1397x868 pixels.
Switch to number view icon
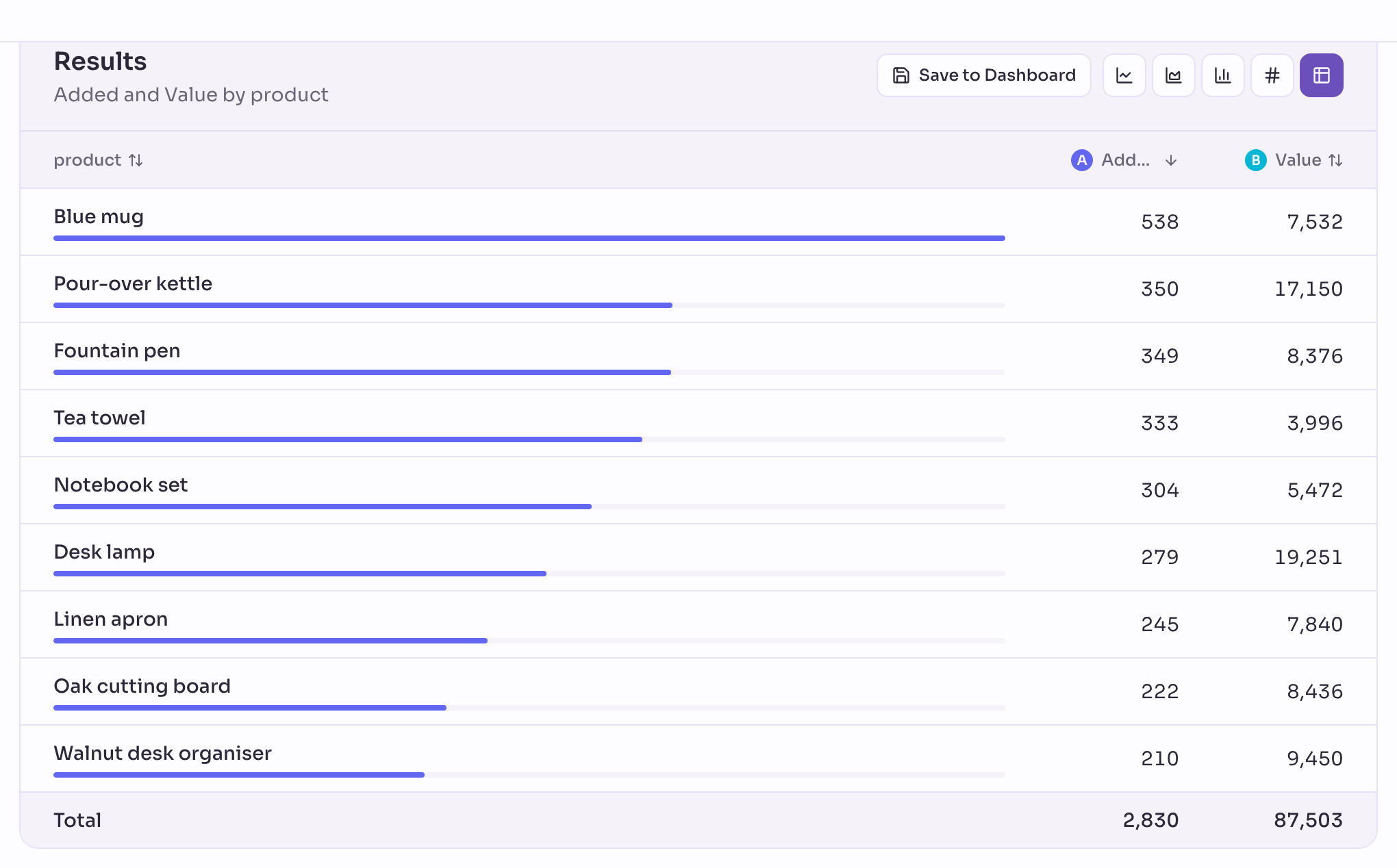pyautogui.click(x=1272, y=75)
